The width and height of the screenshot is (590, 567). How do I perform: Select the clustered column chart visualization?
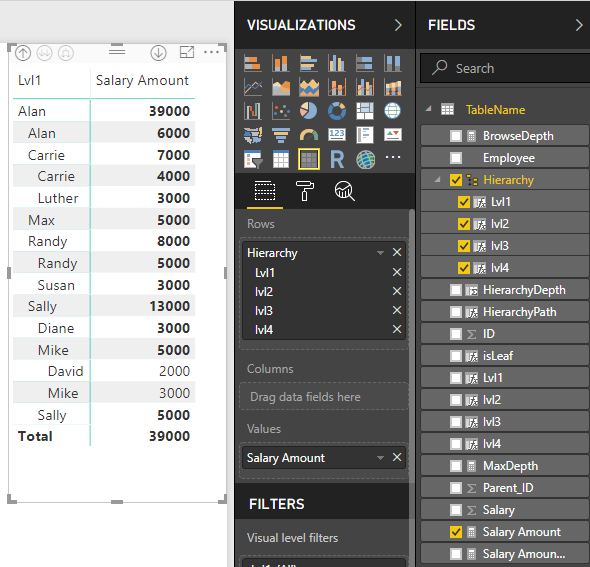point(337,63)
